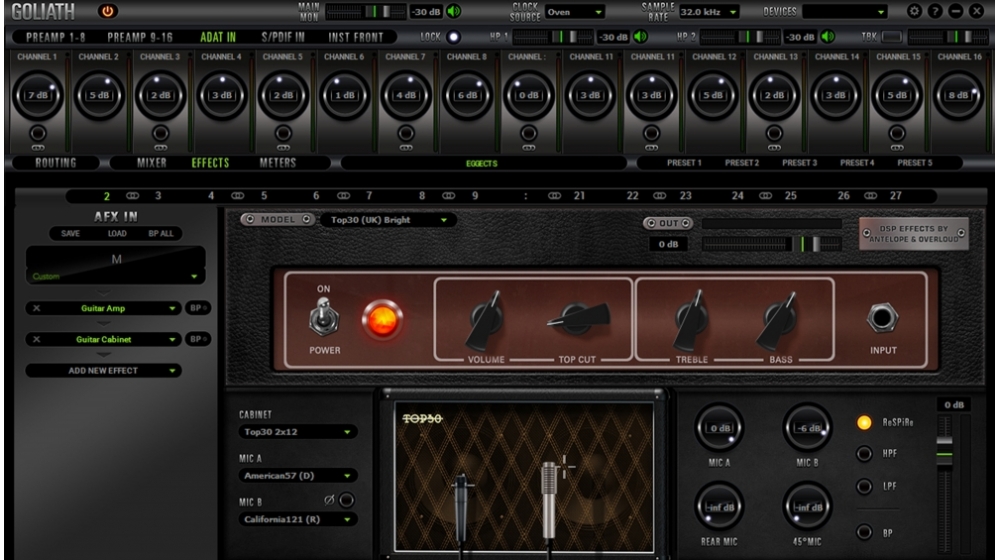Open the Routing tab
The image size is (1000, 560).
(55, 163)
